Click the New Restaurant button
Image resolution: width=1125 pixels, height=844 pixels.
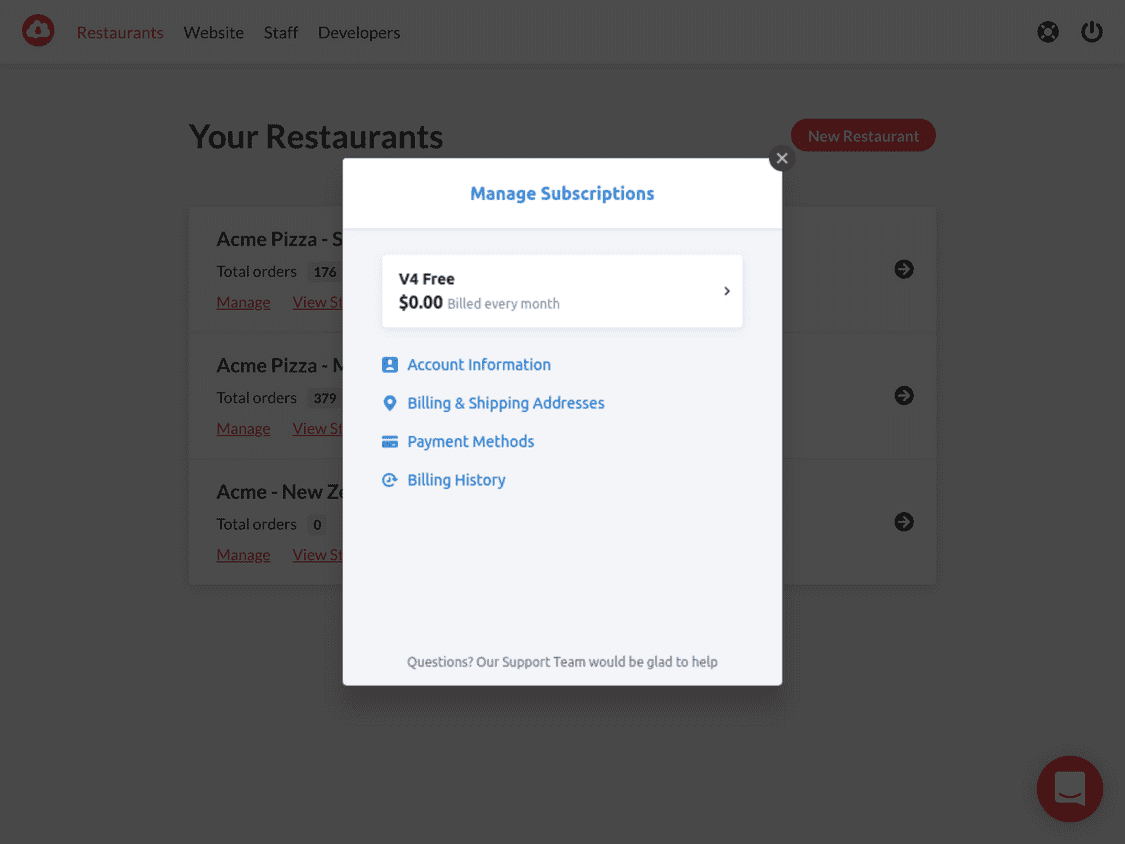[x=863, y=136]
